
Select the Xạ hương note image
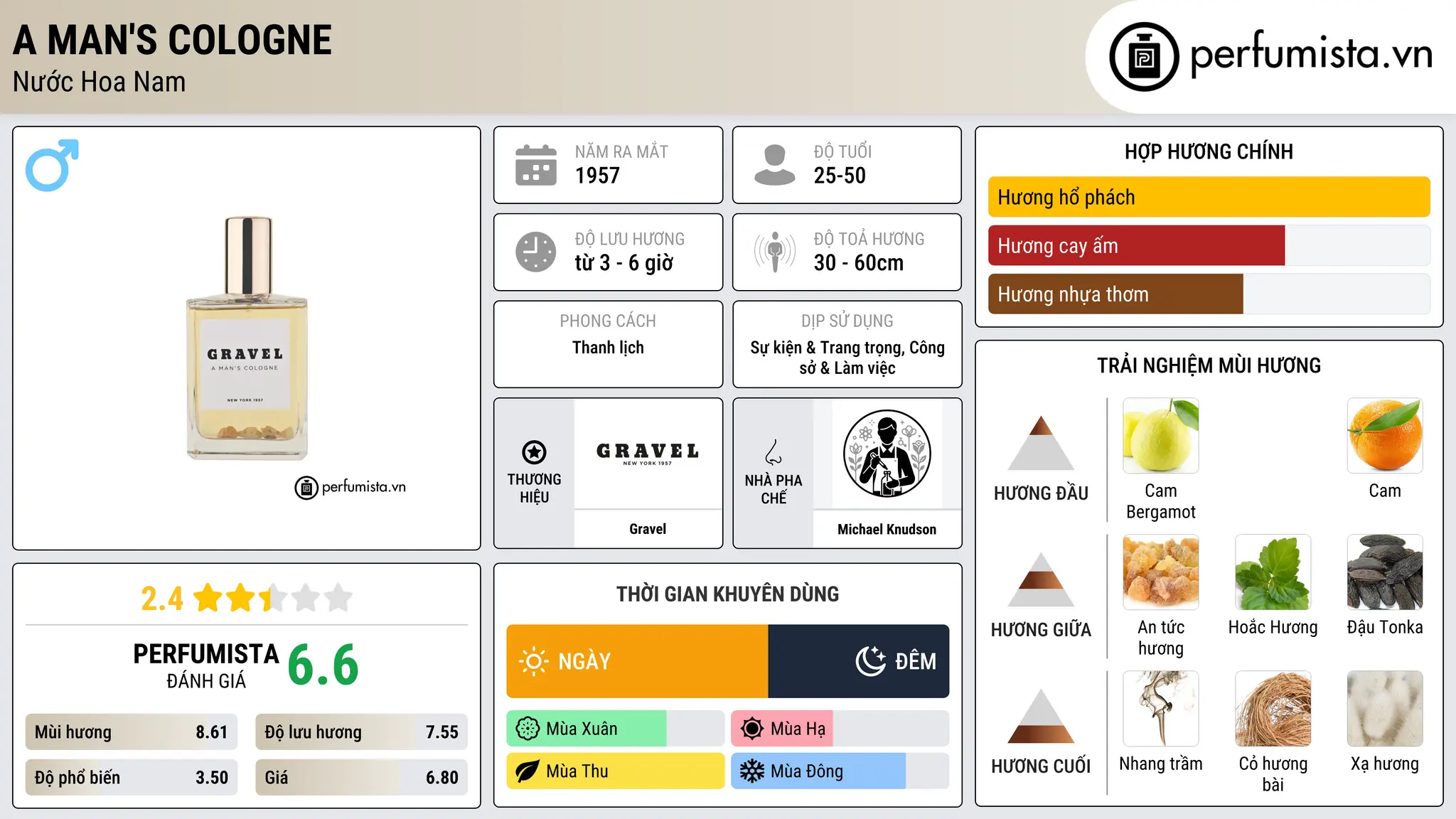click(x=1385, y=709)
